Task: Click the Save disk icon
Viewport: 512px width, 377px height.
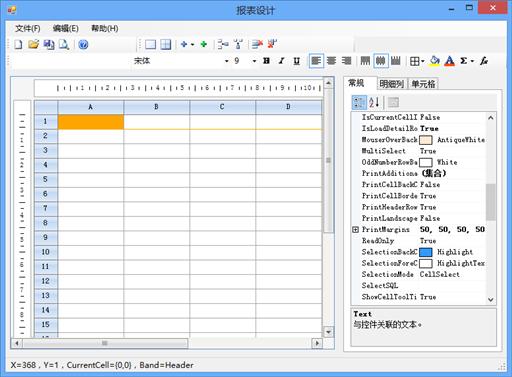Action: pyautogui.click(x=49, y=44)
